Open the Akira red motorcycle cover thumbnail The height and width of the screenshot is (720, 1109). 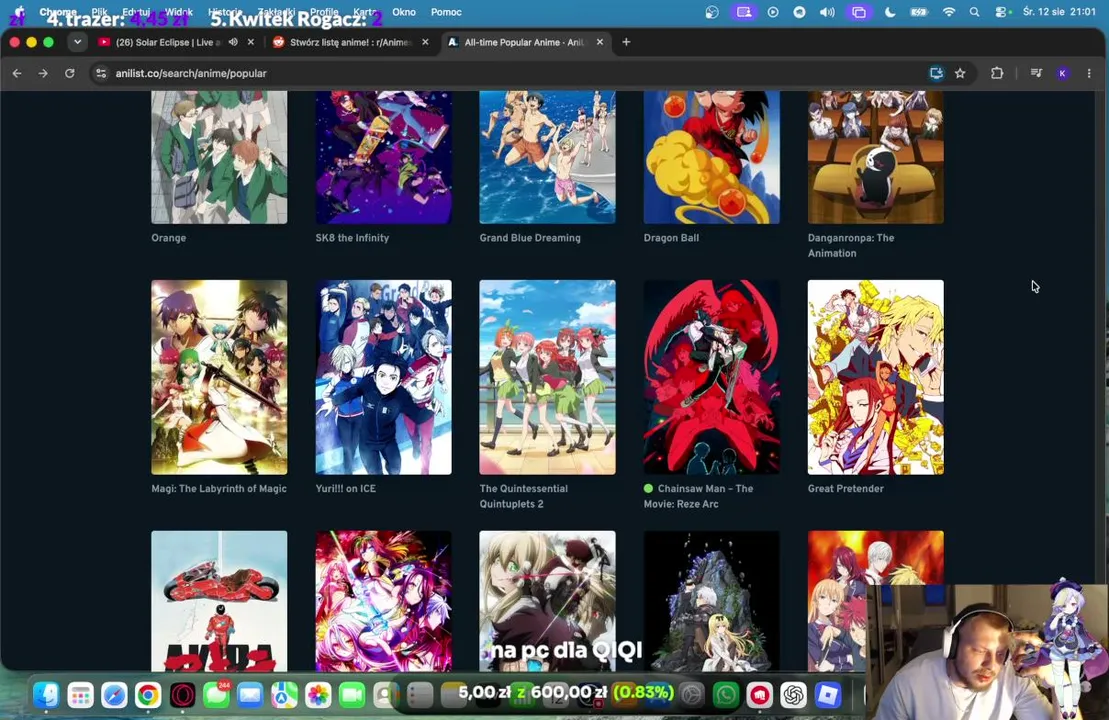219,600
